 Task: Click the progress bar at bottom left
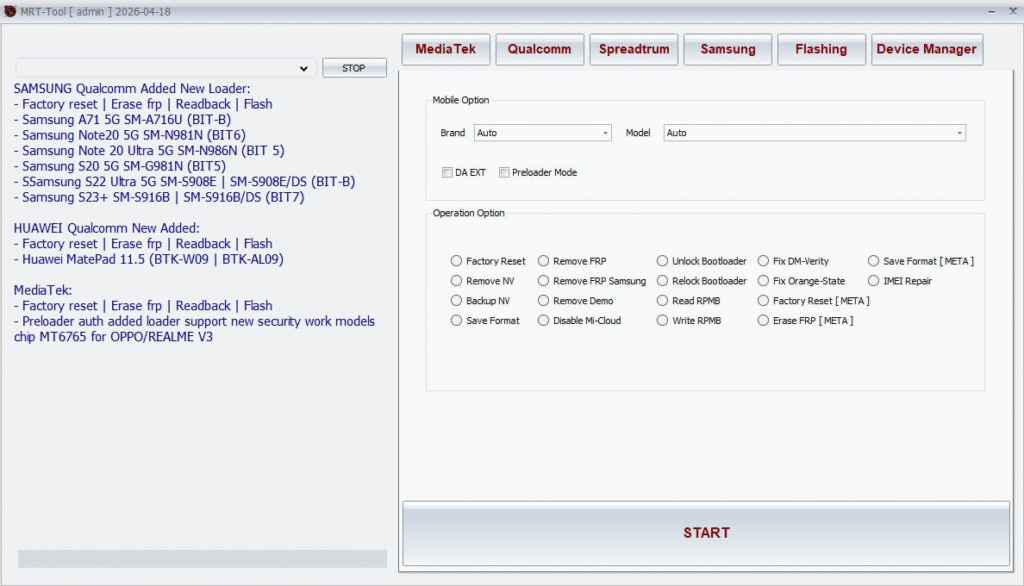pos(202,558)
